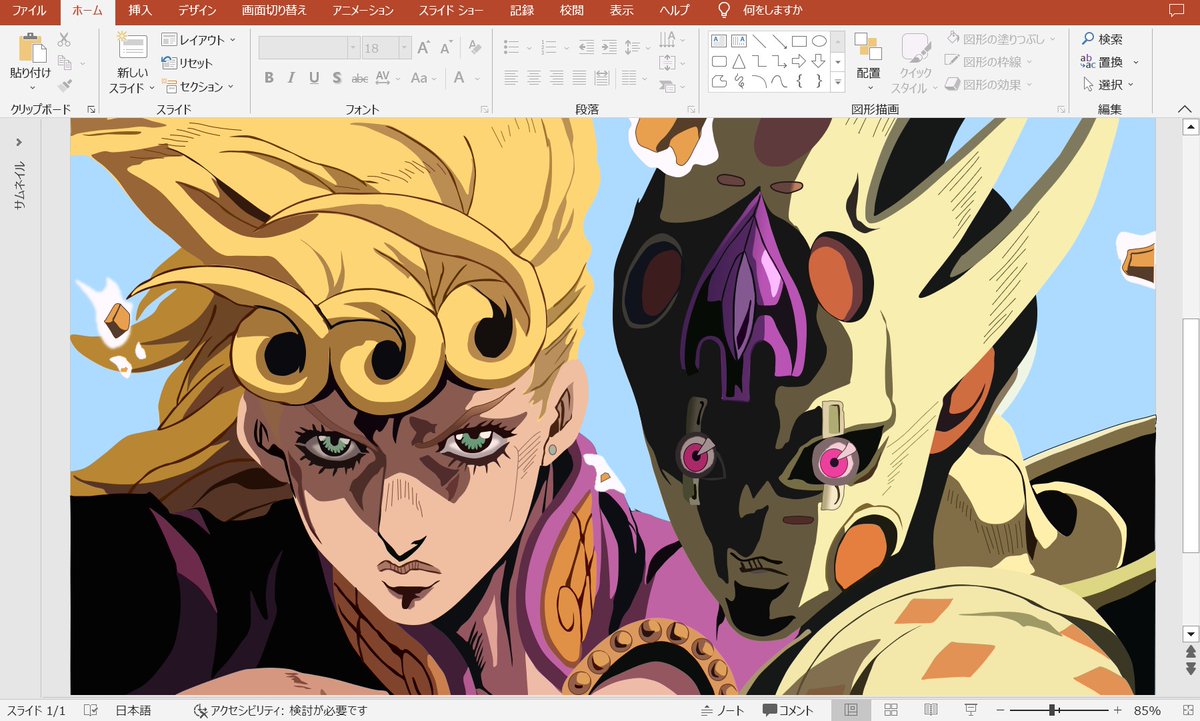Open the font size dropdown arrow

405,47
